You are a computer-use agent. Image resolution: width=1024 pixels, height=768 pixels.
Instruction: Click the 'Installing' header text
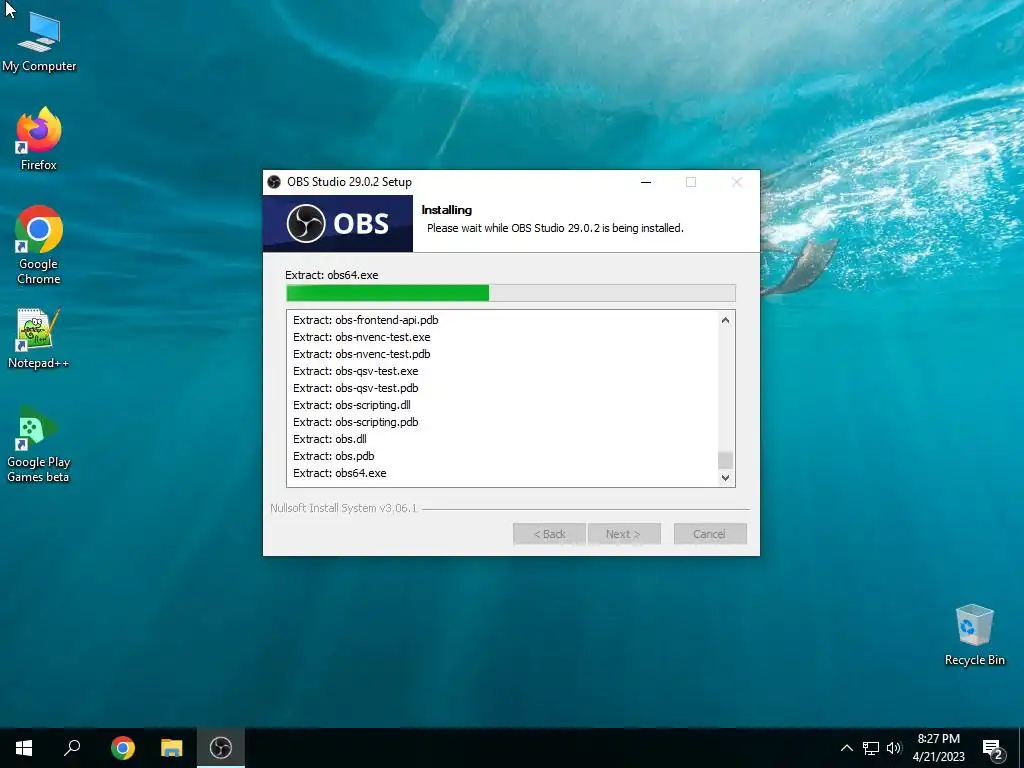[447, 210]
